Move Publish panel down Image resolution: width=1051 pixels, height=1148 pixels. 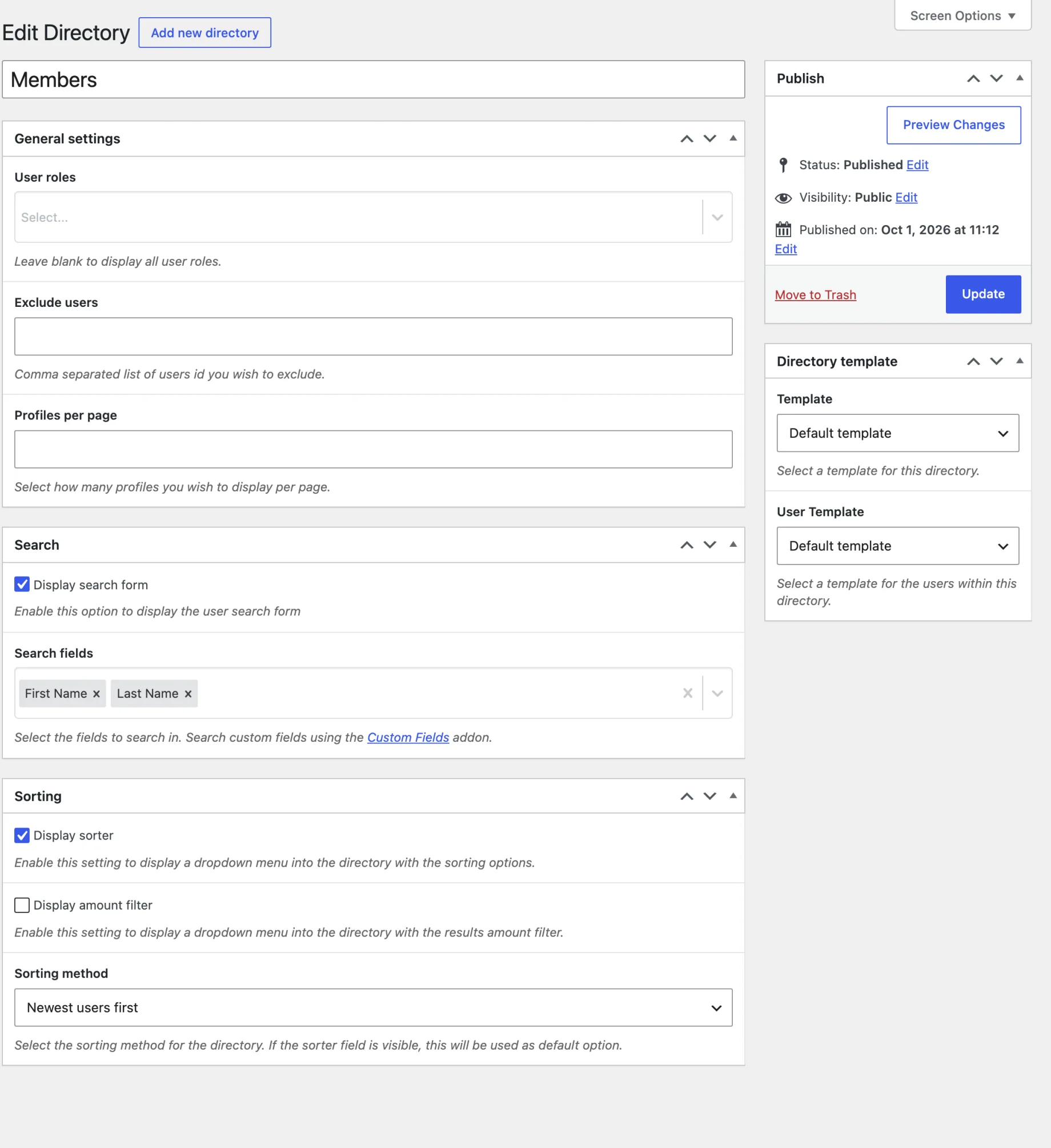coord(997,79)
